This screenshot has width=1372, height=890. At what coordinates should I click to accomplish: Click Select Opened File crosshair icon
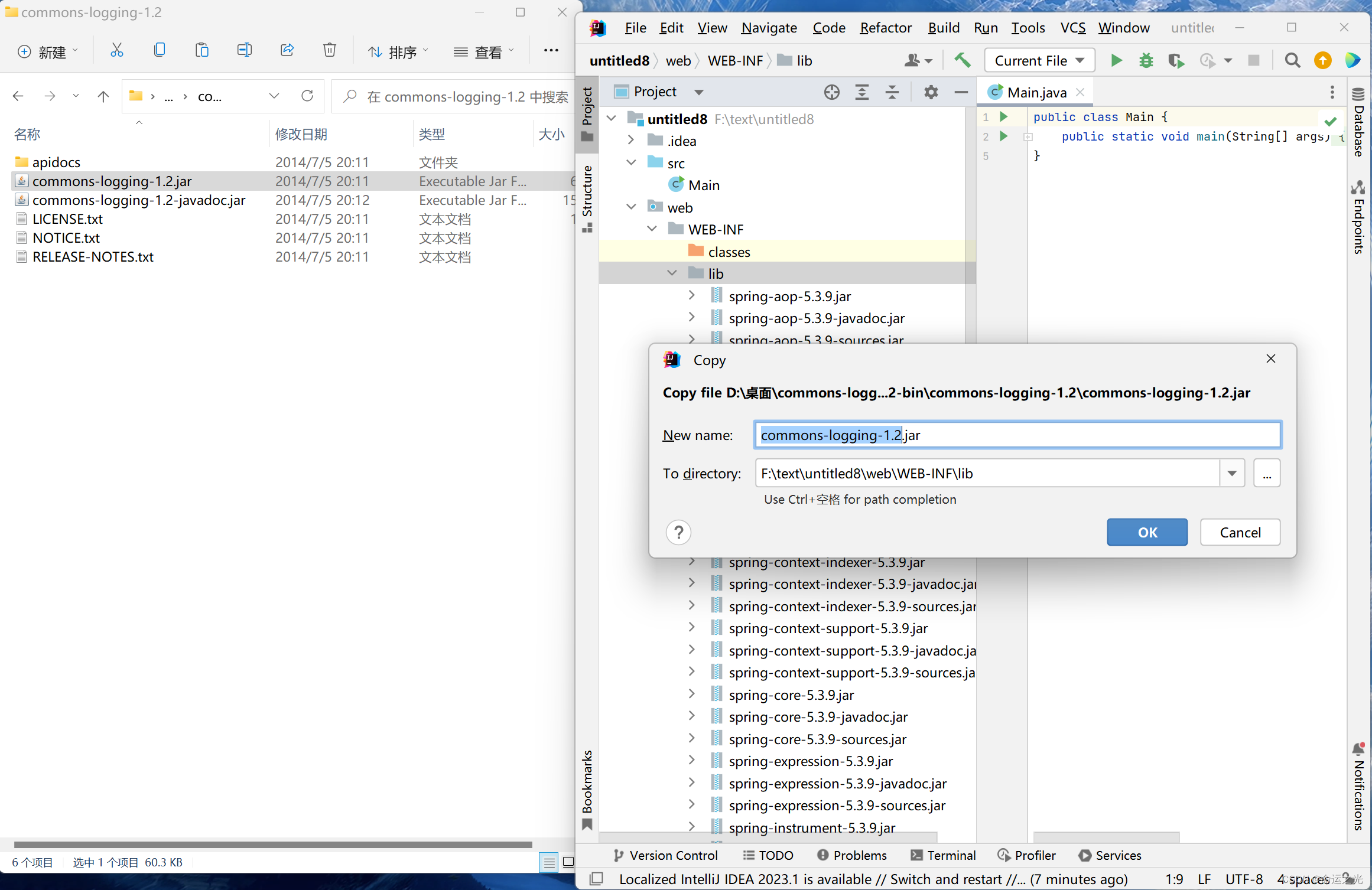pyautogui.click(x=831, y=92)
